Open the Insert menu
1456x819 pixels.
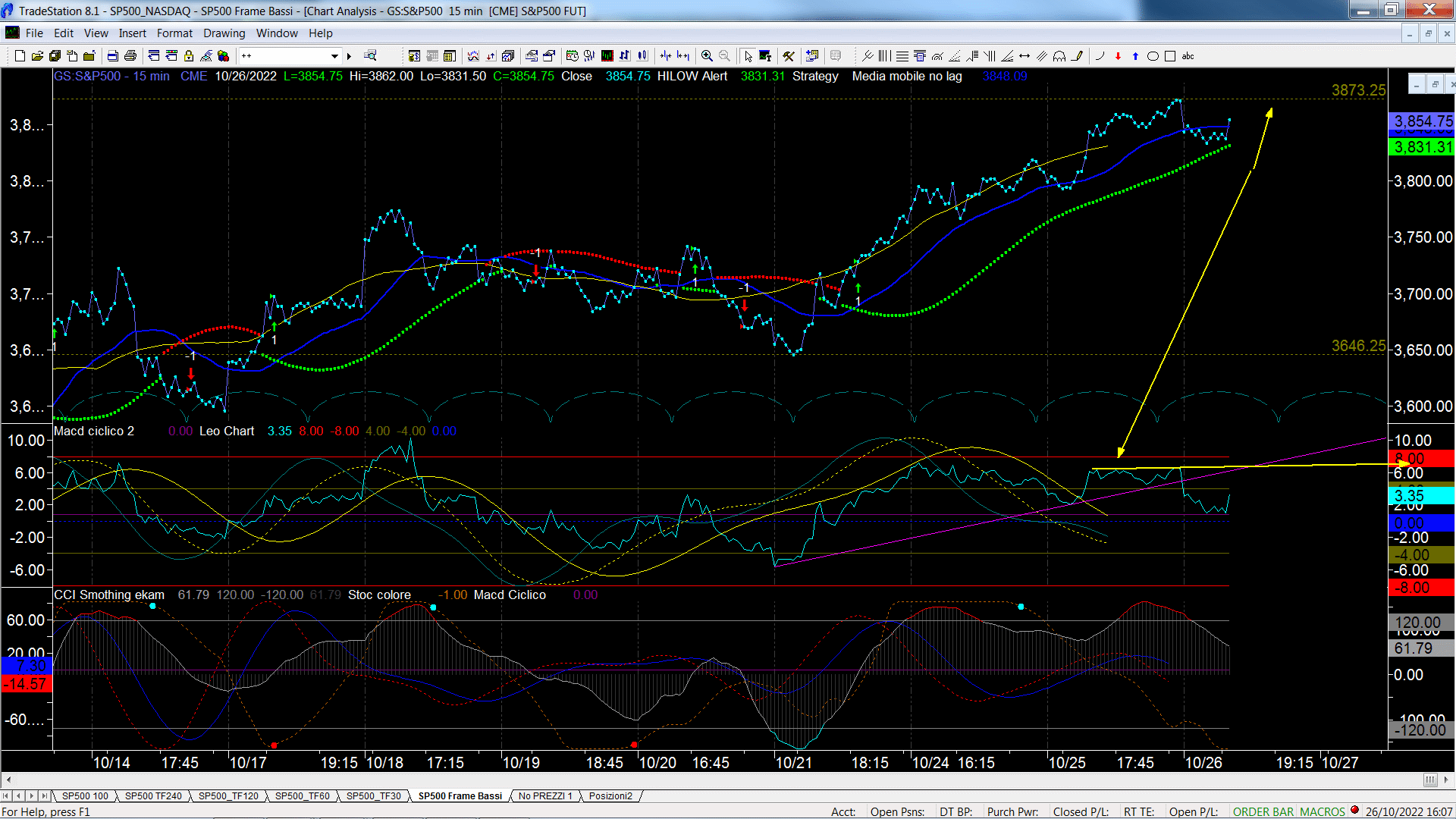pos(133,33)
